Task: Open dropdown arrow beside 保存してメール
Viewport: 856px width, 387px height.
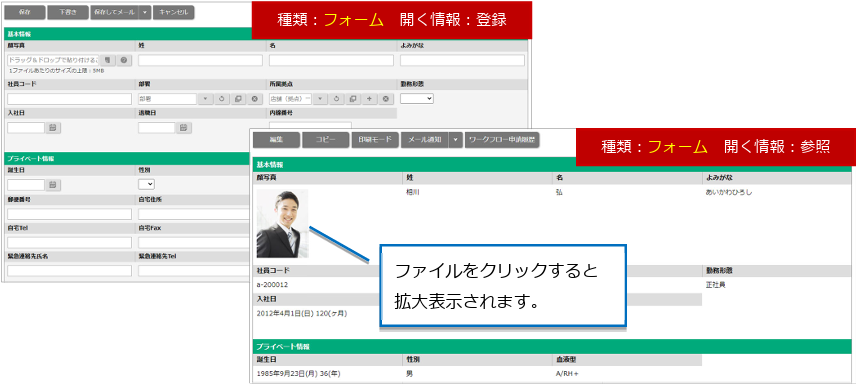Action: pos(145,13)
